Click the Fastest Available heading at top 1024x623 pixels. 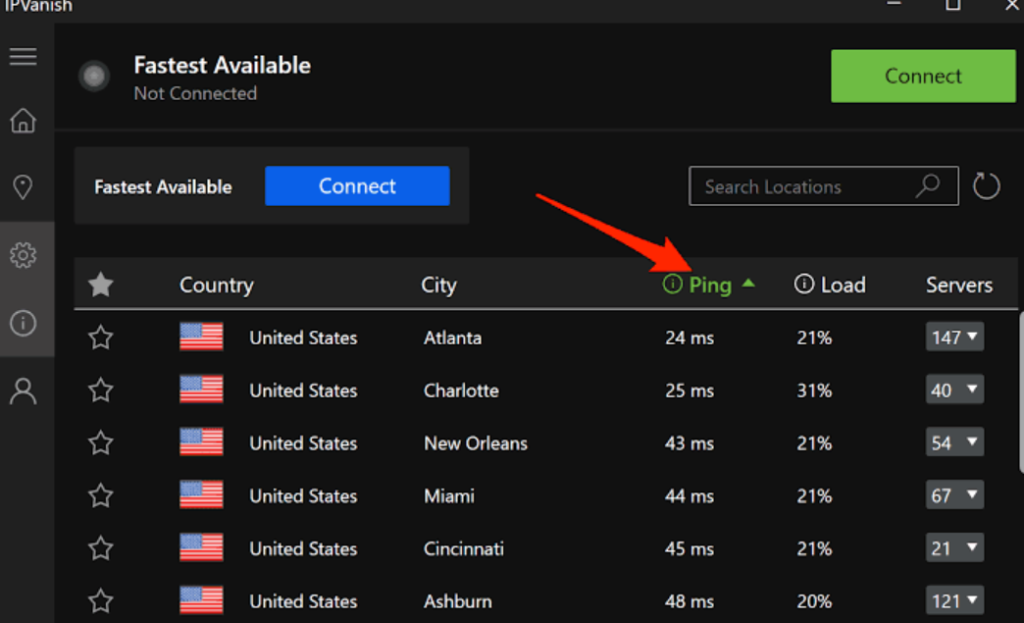[x=222, y=65]
